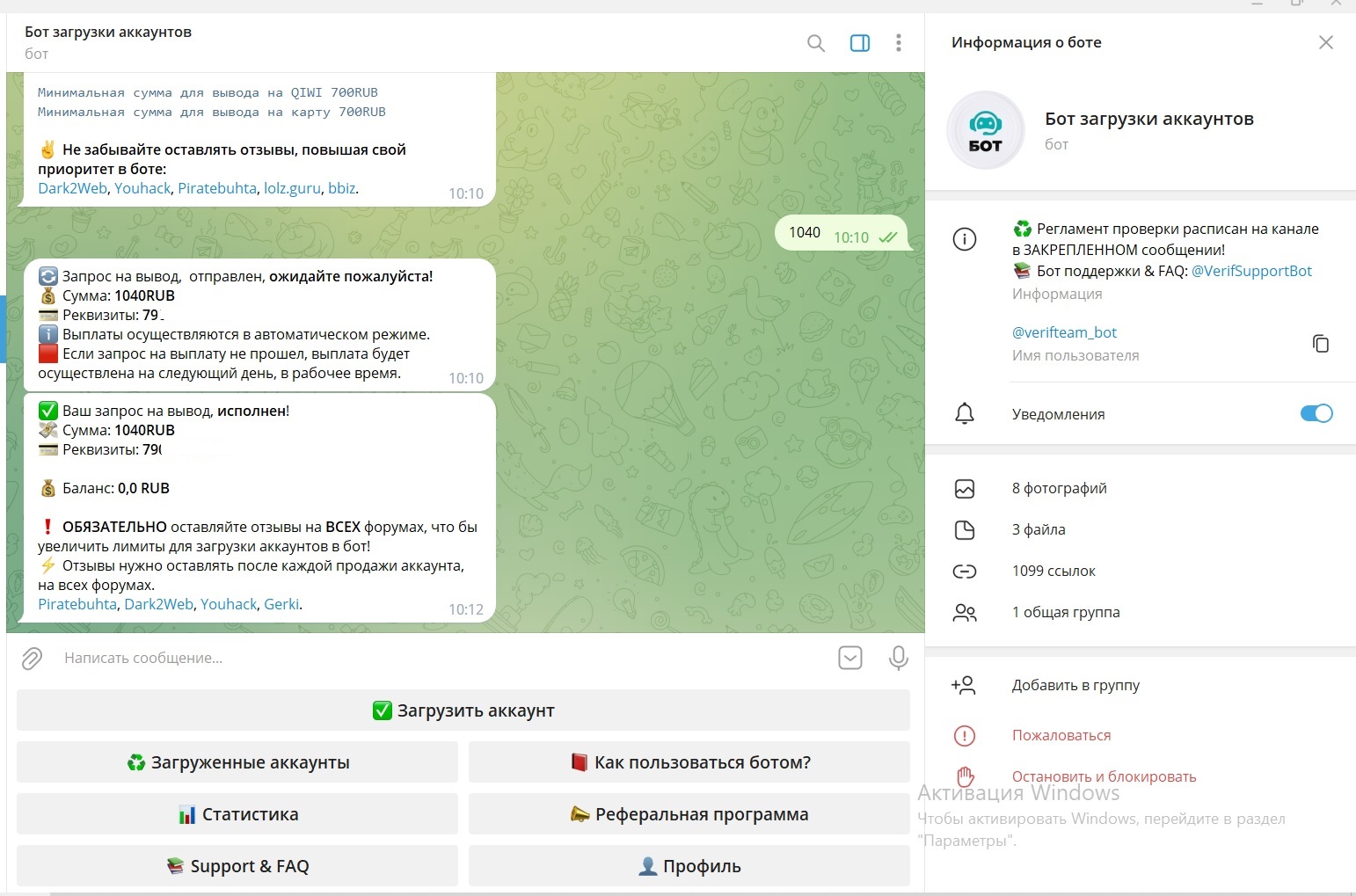Copy the @verifteam_bot username
The width and height of the screenshot is (1356, 896).
pos(1320,343)
